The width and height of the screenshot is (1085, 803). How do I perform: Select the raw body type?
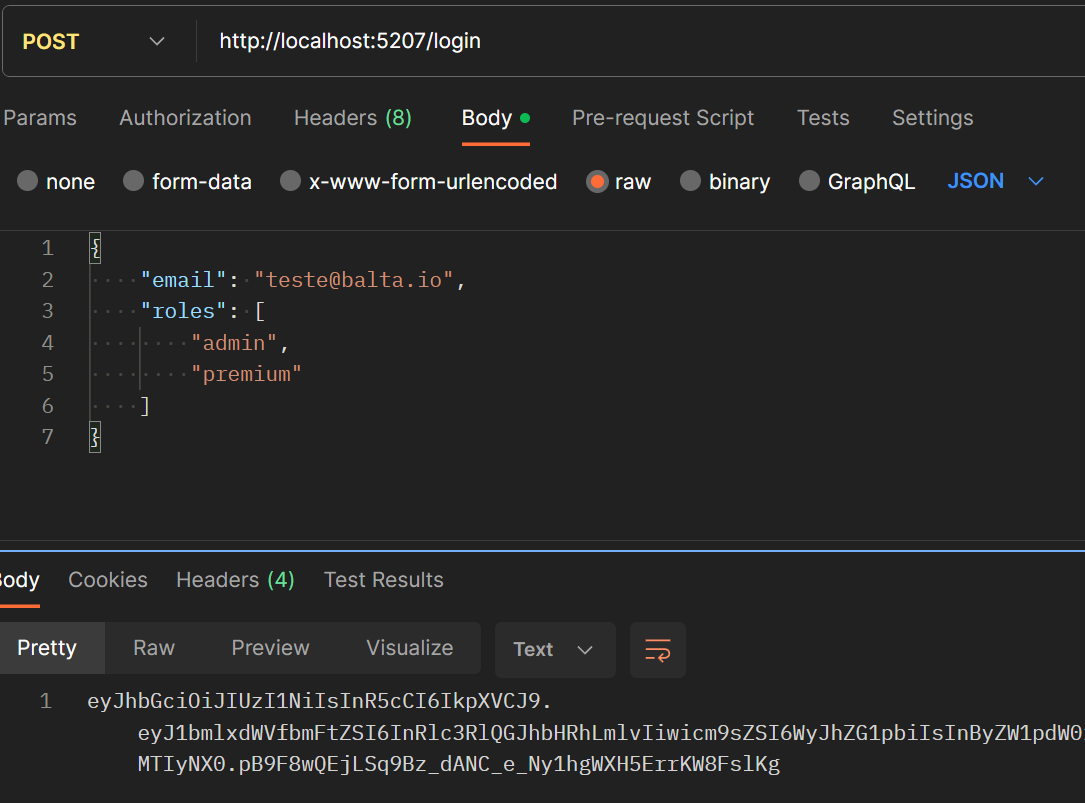pos(619,181)
